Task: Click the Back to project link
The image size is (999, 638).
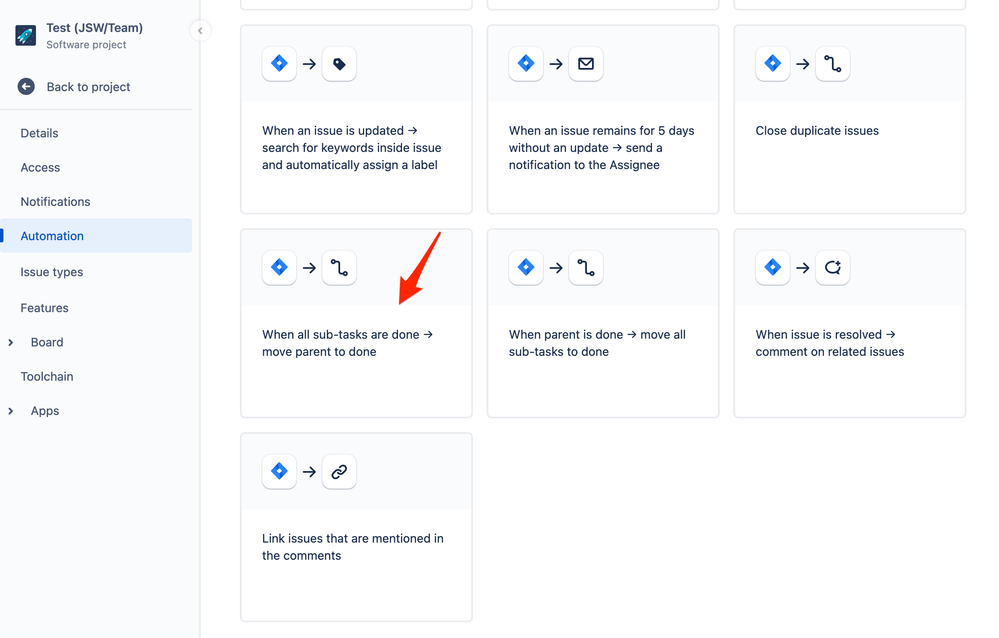Action: tap(88, 86)
